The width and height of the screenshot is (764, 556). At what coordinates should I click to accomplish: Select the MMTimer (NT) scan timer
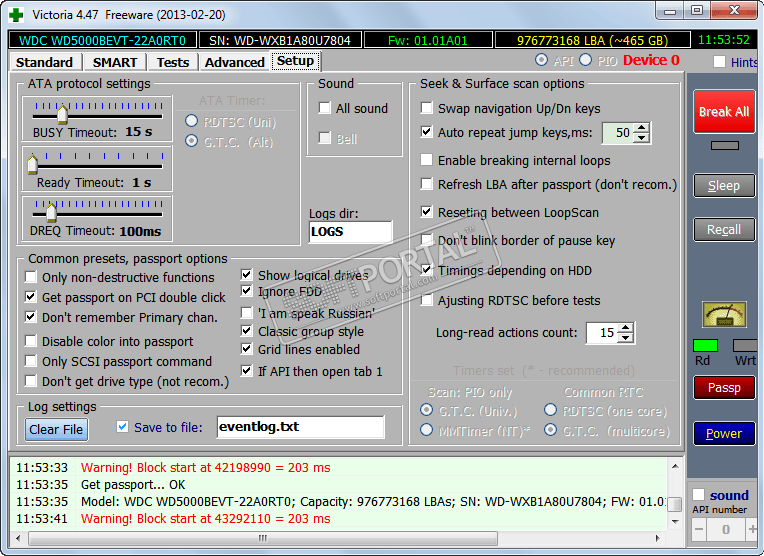coord(426,430)
